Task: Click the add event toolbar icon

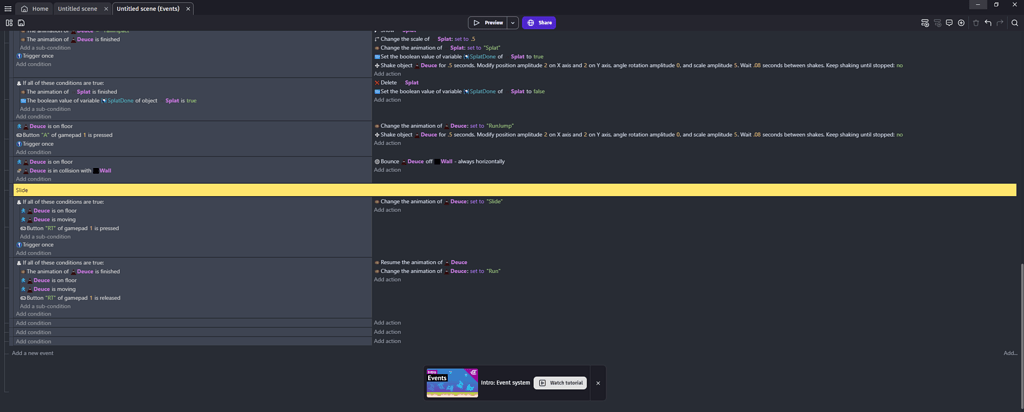Action: pos(925,22)
